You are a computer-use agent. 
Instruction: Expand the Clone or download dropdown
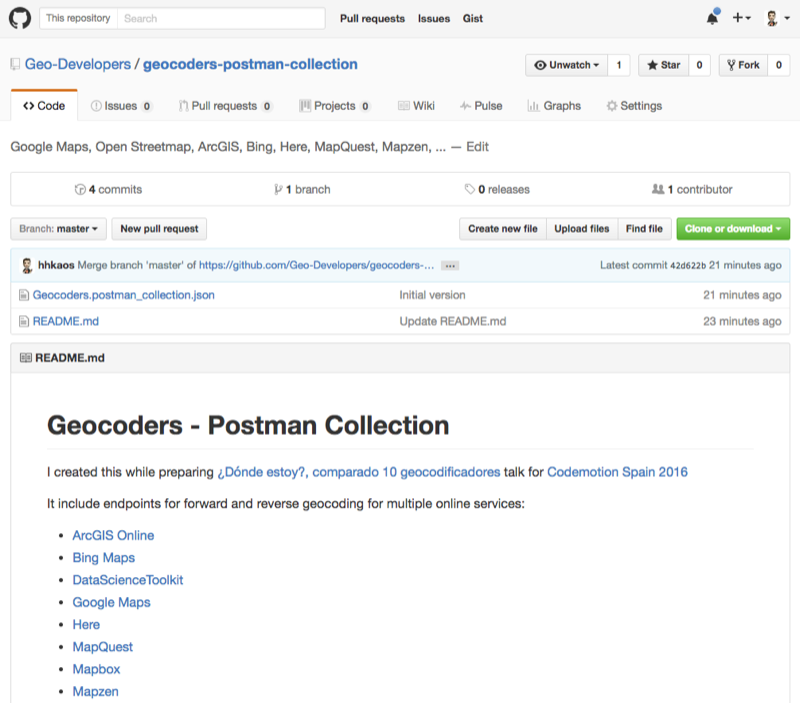(x=733, y=229)
